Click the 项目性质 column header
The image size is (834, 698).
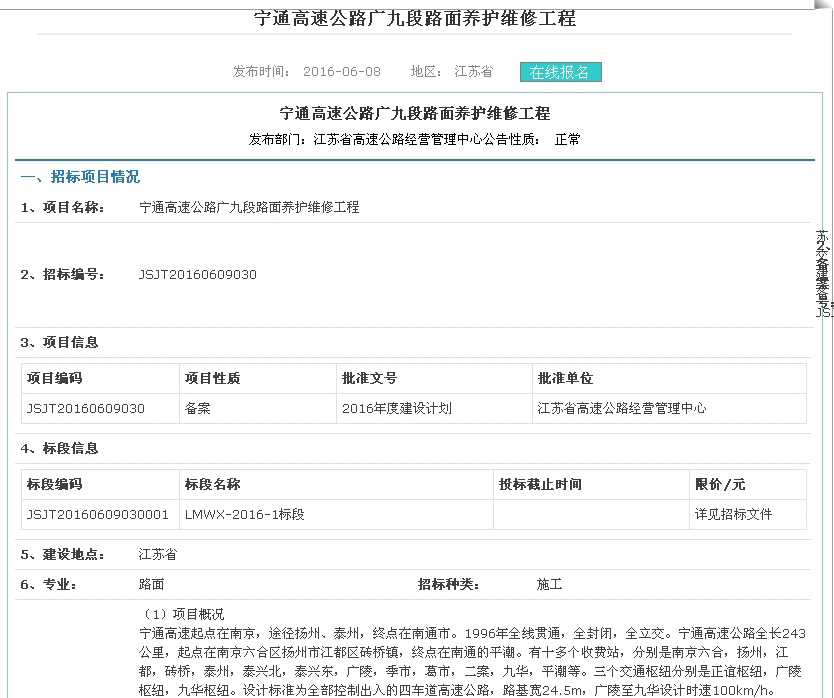tap(257, 378)
